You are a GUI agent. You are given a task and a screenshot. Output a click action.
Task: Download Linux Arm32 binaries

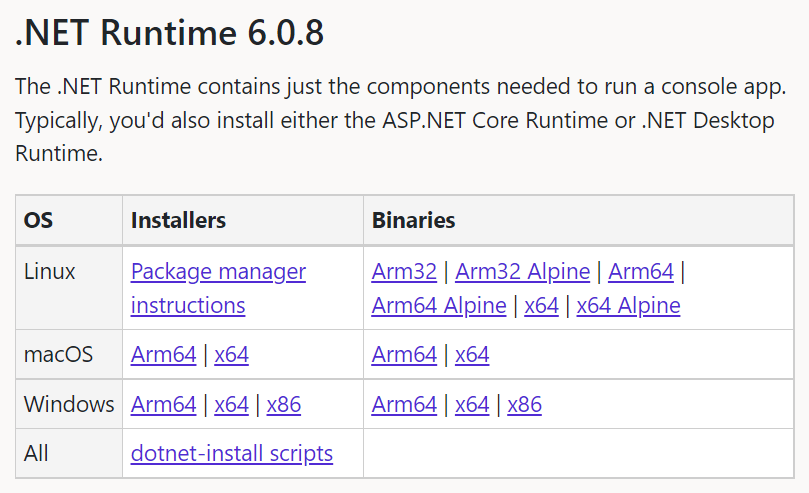point(404,272)
